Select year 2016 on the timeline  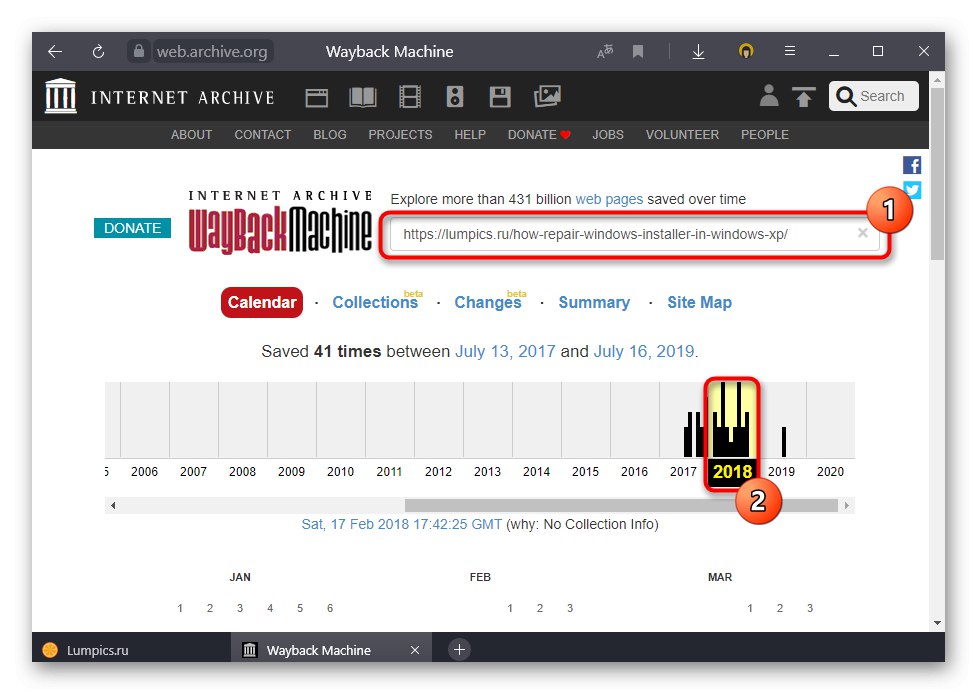point(634,472)
